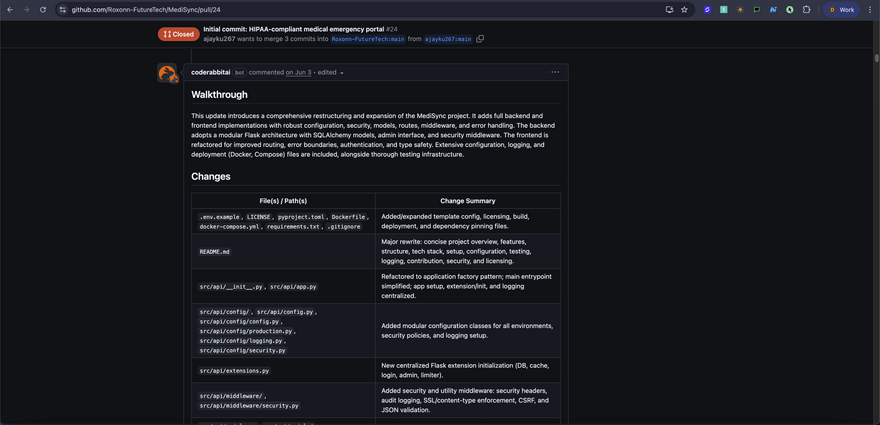
Task: Open the site information icon in address bar
Action: [x=62, y=9]
